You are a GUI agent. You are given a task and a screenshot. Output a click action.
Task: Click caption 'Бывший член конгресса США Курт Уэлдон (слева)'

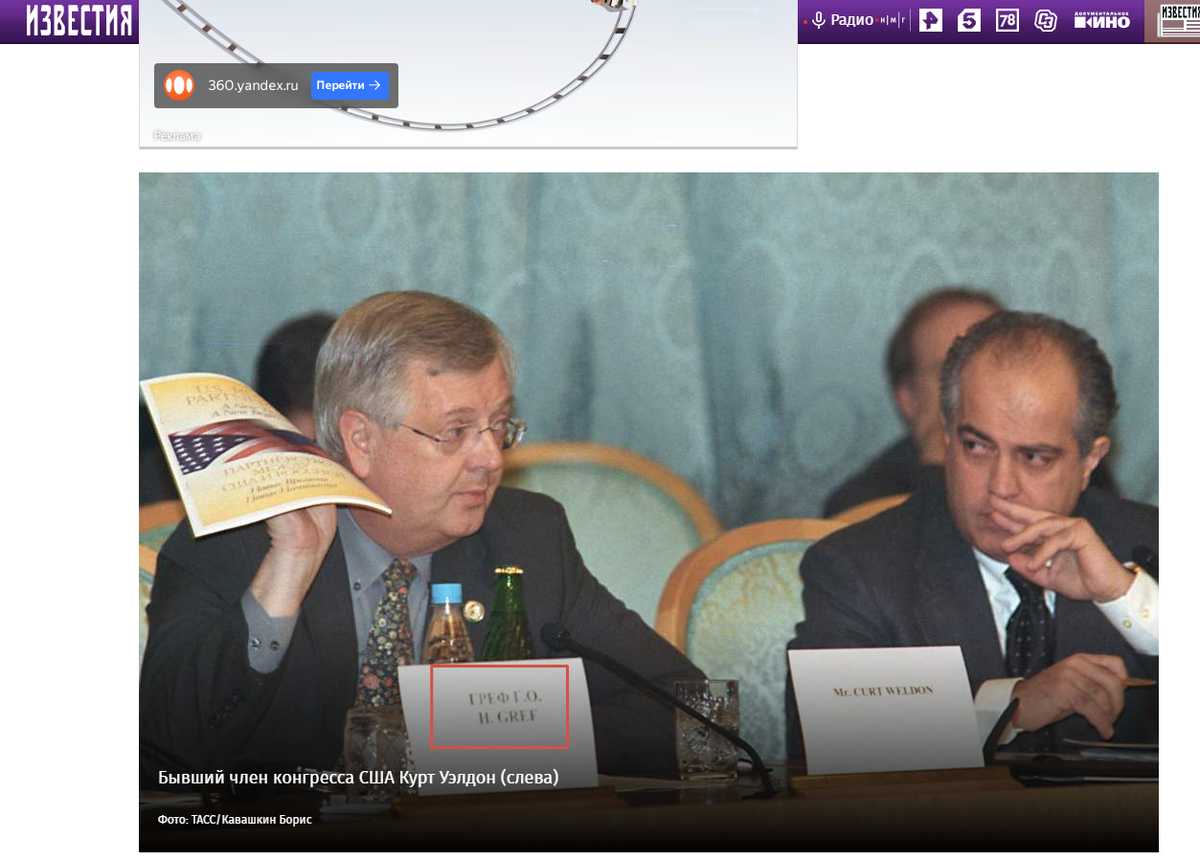[358, 777]
